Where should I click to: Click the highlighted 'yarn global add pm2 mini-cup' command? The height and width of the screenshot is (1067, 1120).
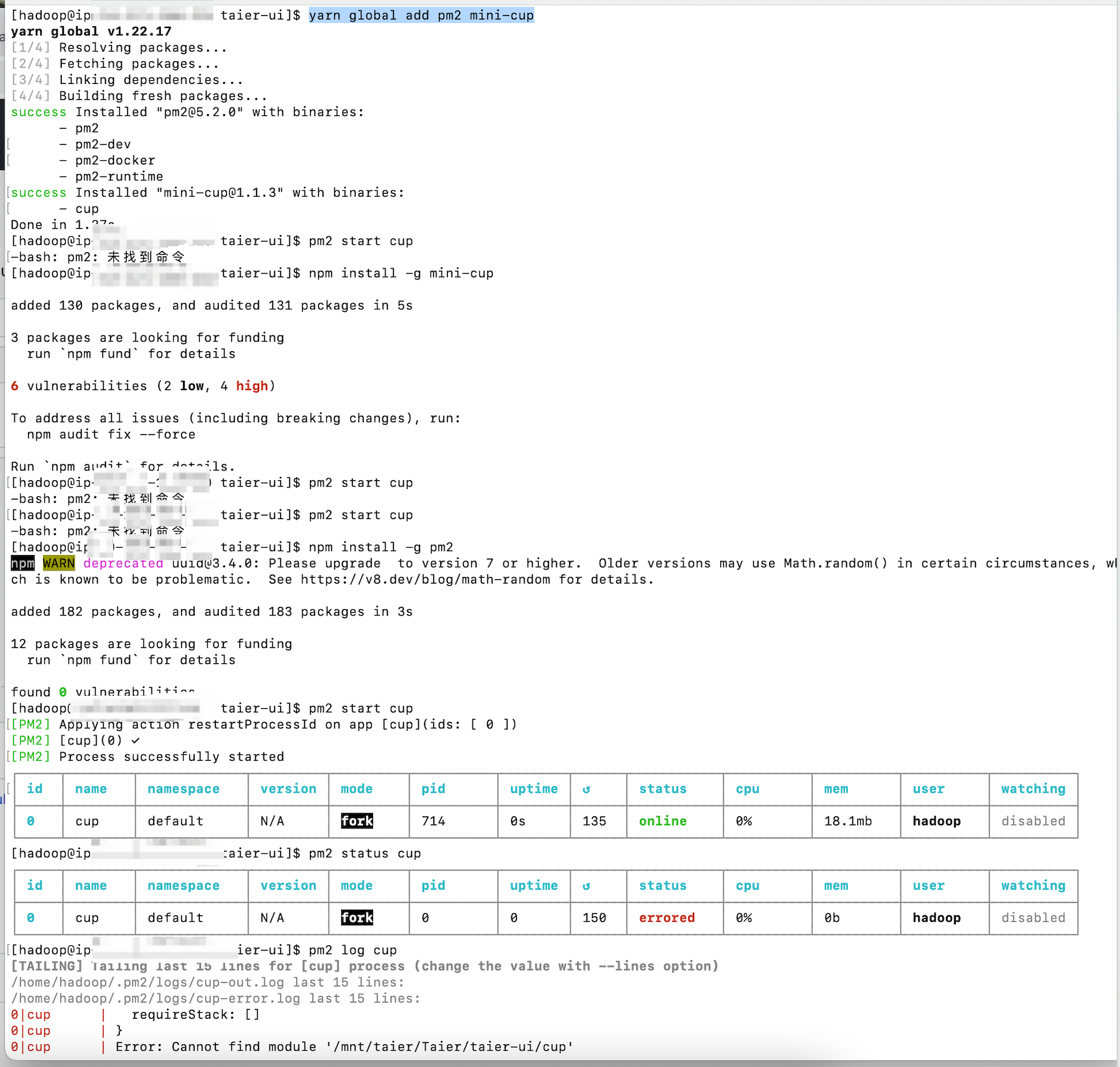click(x=421, y=15)
